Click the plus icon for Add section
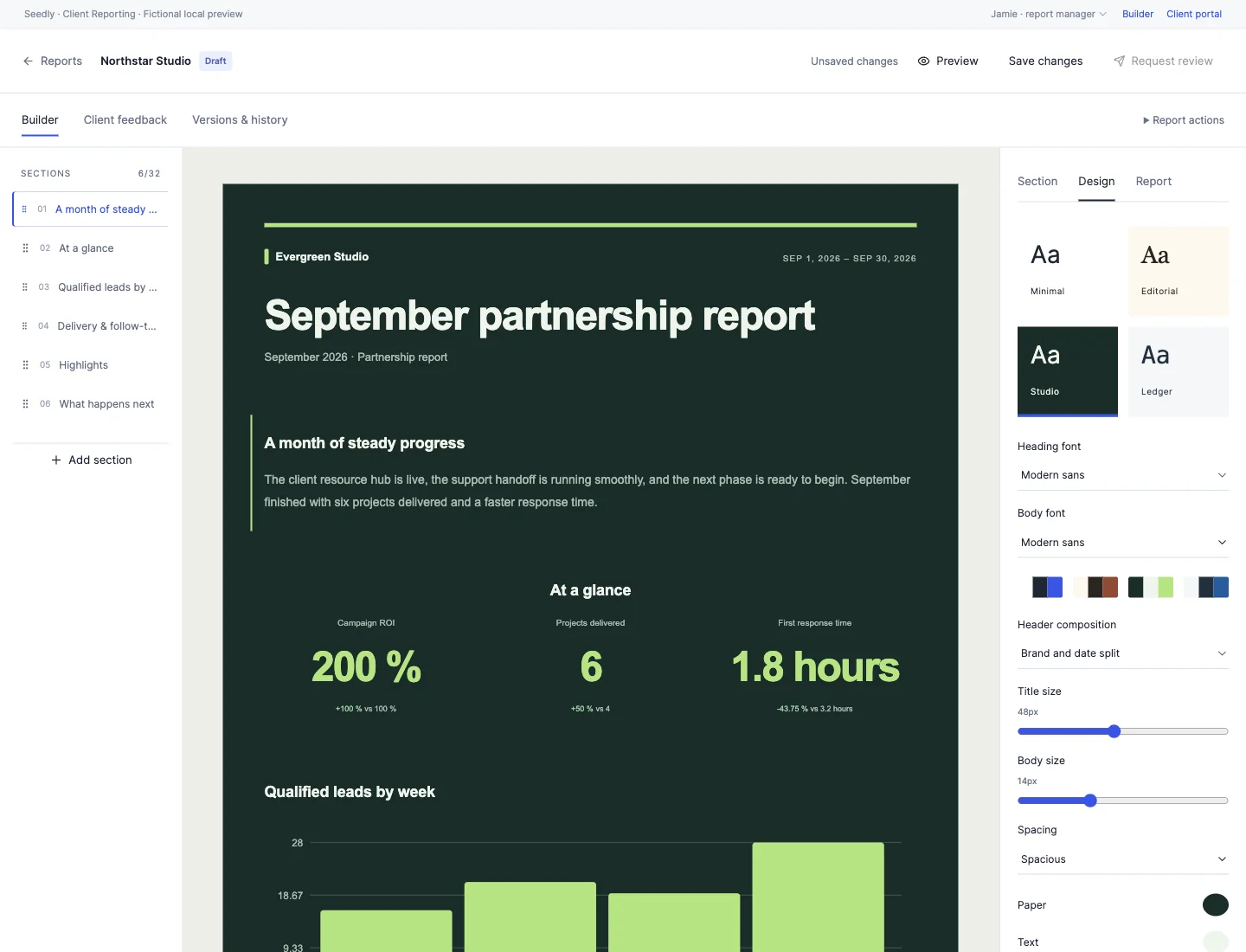Viewport: 1246px width, 952px height. (x=56, y=460)
